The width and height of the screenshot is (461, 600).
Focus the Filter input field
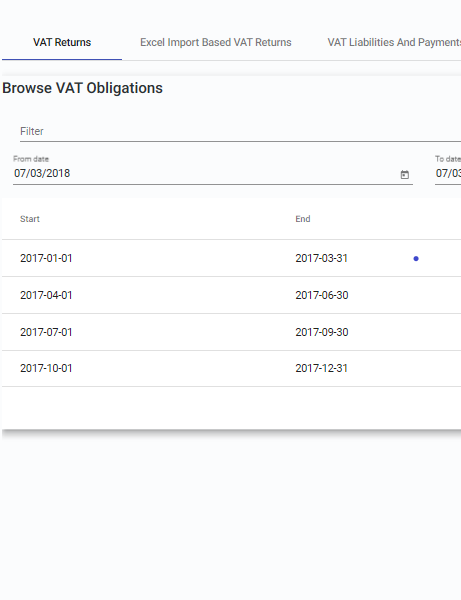point(240,131)
